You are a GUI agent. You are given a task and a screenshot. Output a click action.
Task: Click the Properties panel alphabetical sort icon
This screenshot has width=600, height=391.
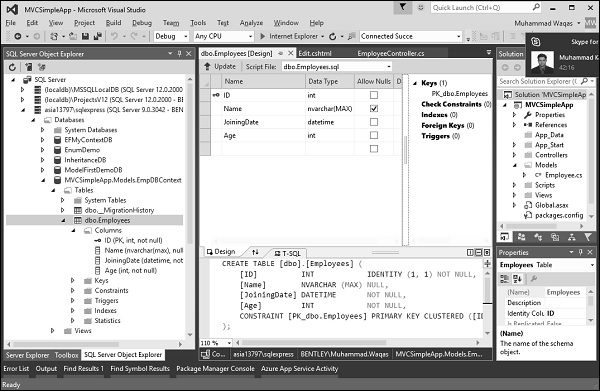pyautogui.click(x=517, y=279)
